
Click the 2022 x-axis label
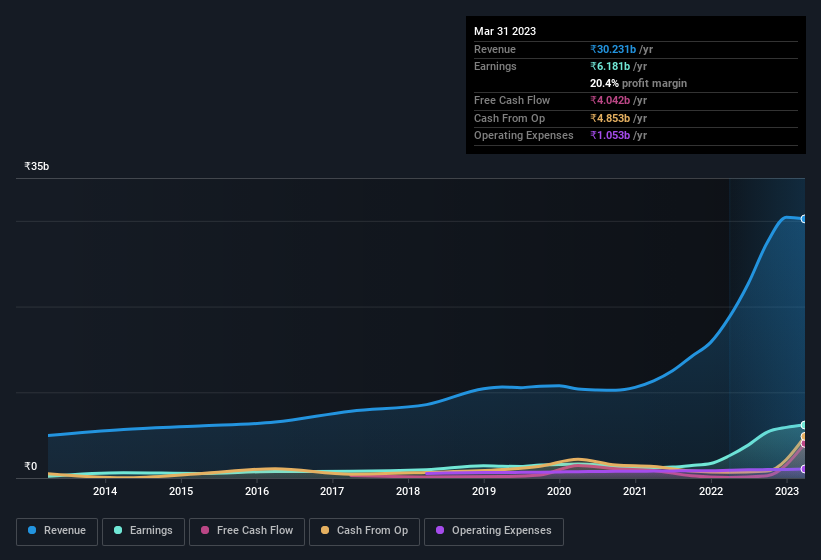[711, 491]
